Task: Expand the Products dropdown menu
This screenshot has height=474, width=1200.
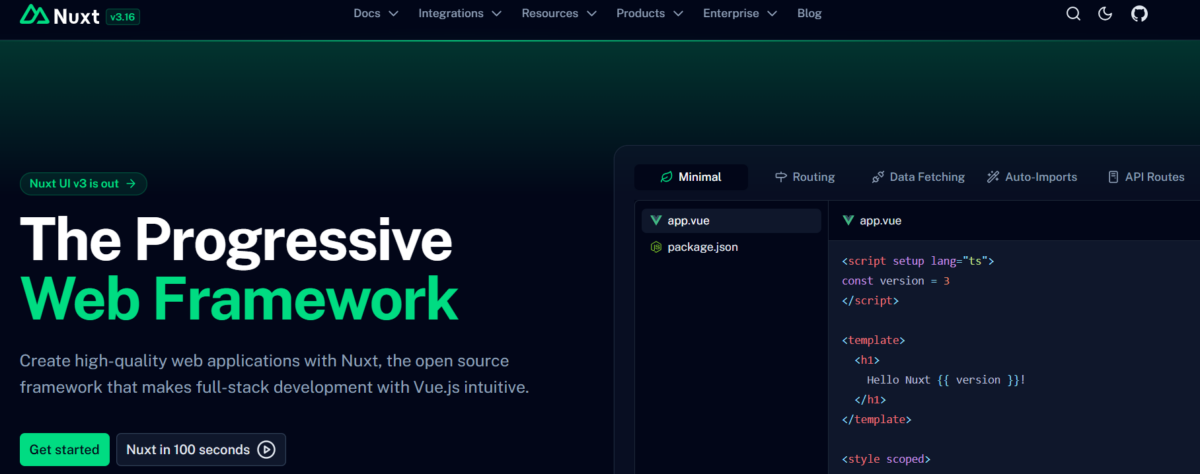Action: (x=650, y=14)
